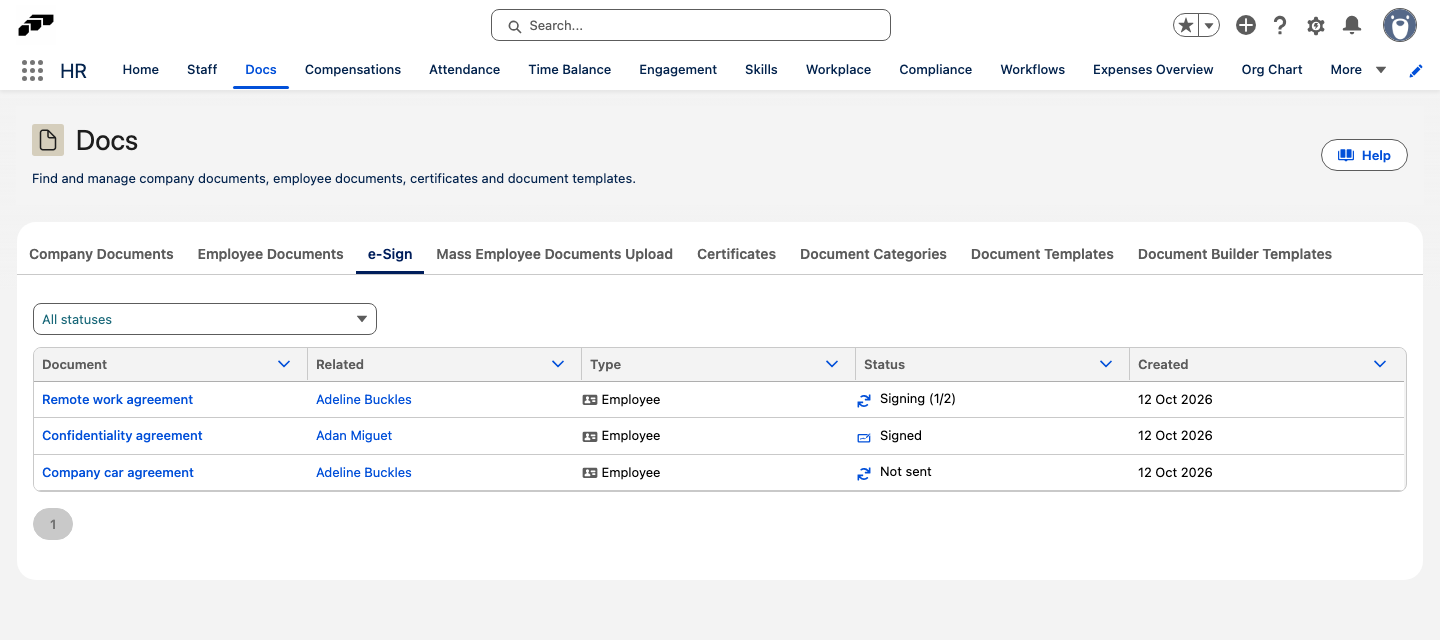This screenshot has width=1440, height=640.
Task: Switch to the Document Templates tab
Action: click(1042, 254)
